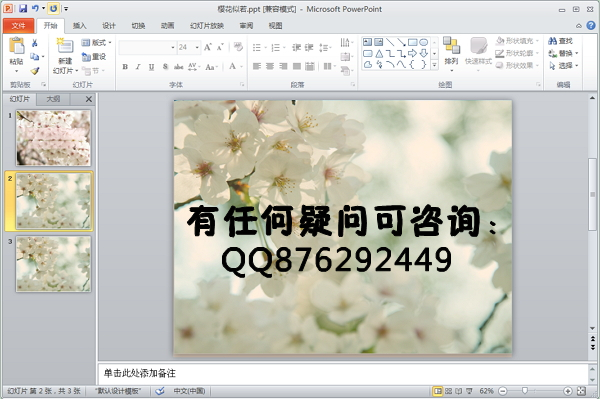Select the right arrow shape
Viewport: 600px width, 399px height.
[x=412, y=53]
